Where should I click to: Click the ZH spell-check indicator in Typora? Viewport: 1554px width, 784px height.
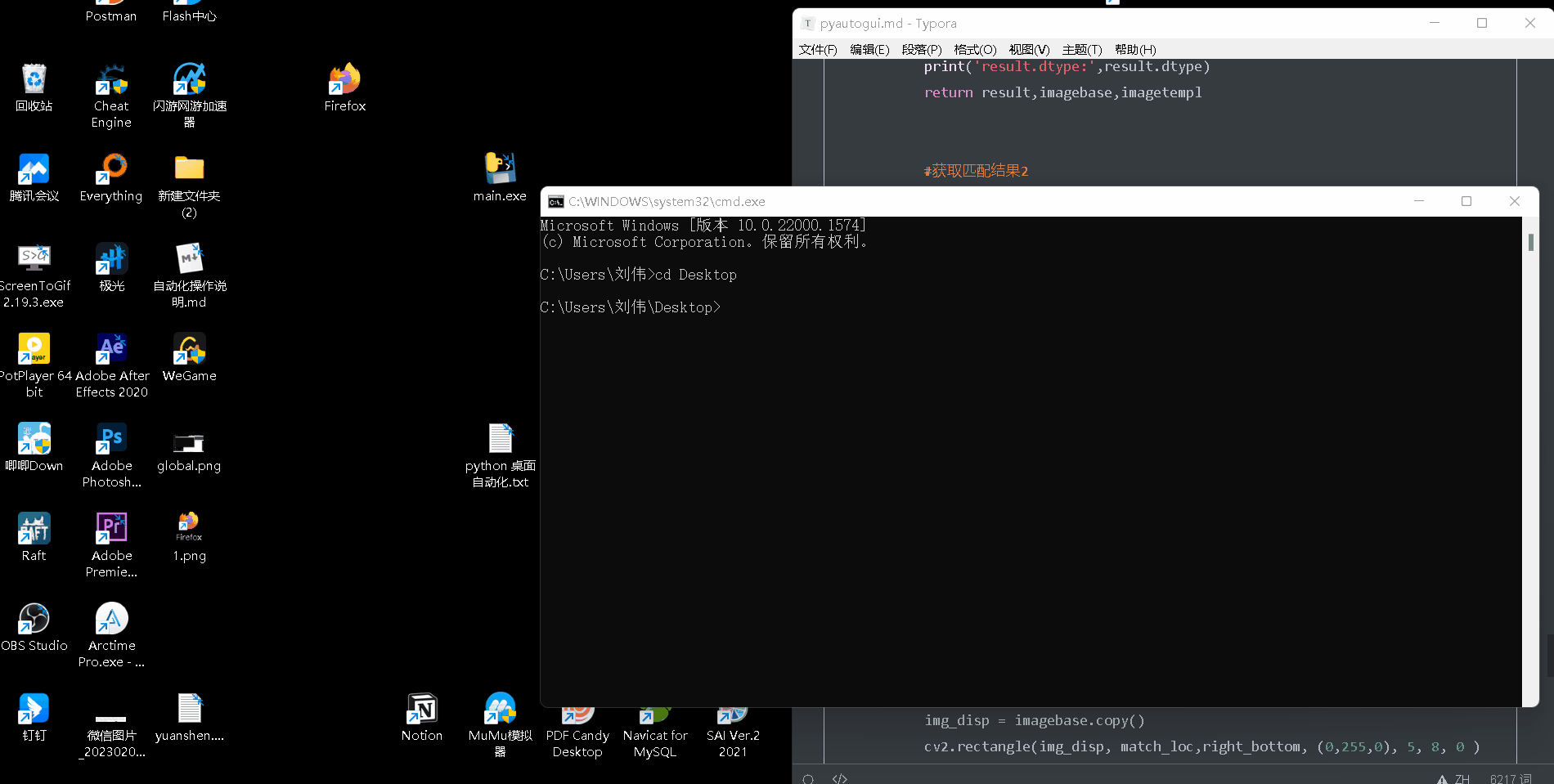click(x=1457, y=778)
